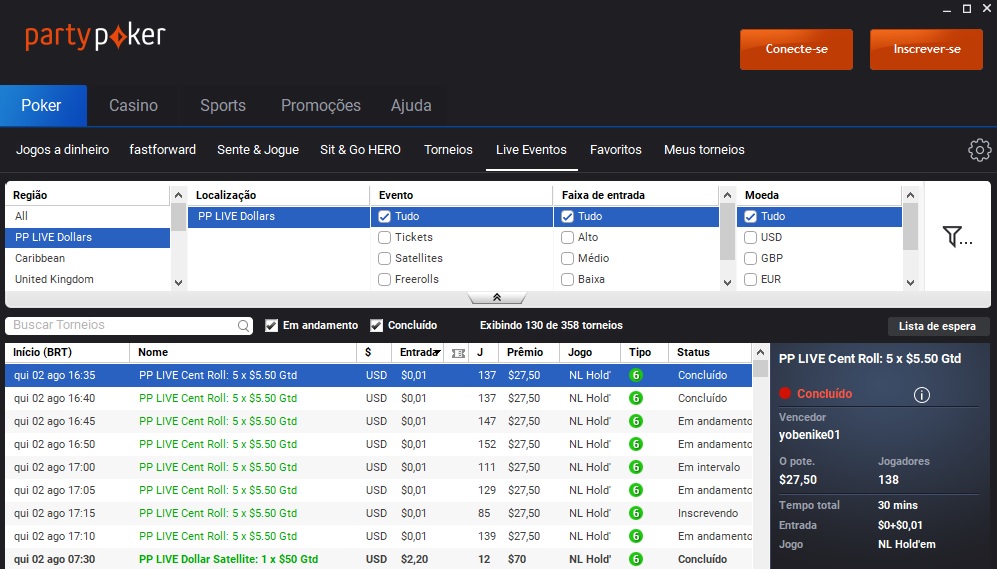This screenshot has width=997, height=569.
Task: Open the Sit & Go HERO sub-tab
Action: point(361,150)
